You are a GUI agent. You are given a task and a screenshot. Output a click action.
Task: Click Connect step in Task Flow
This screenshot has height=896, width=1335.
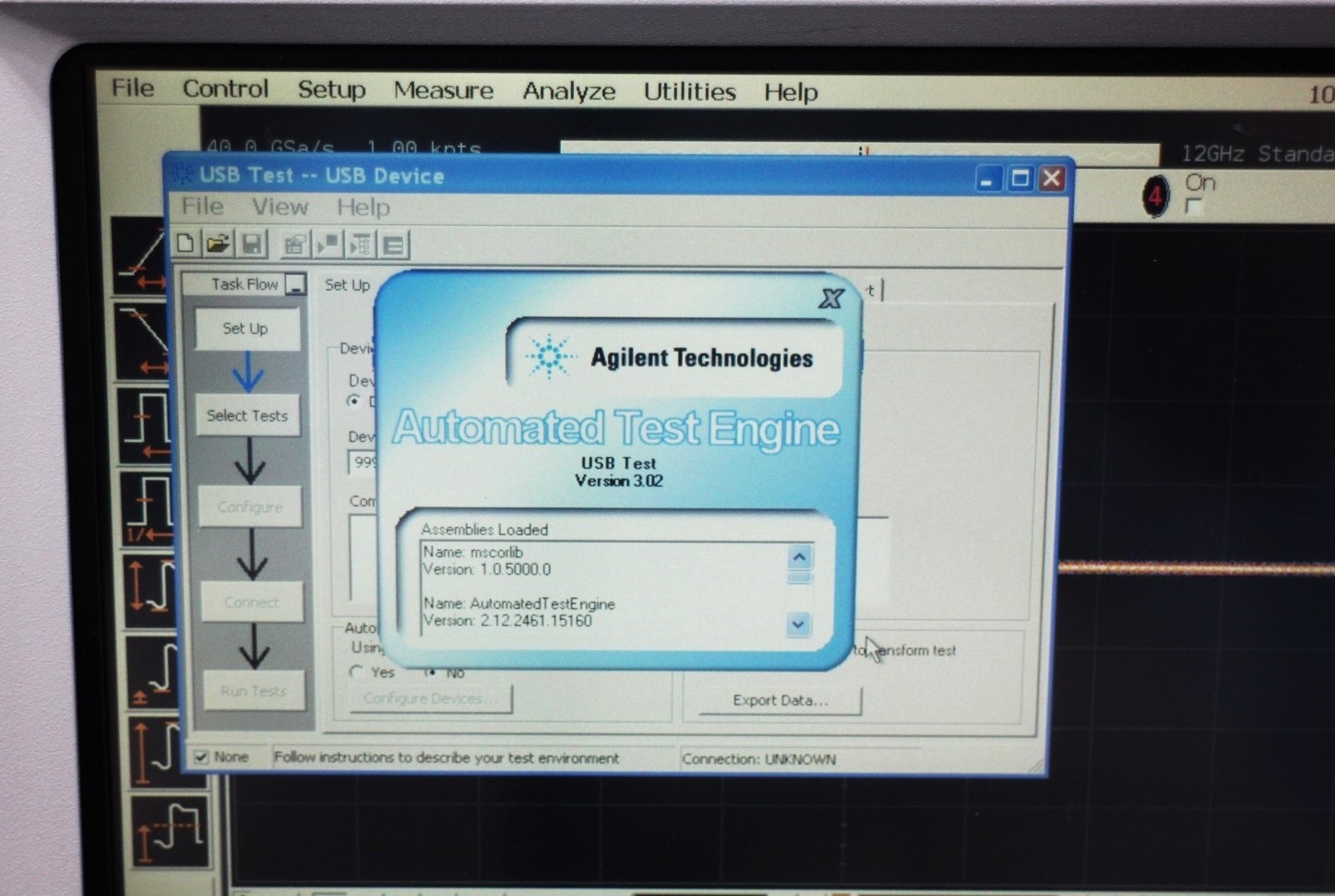click(251, 602)
